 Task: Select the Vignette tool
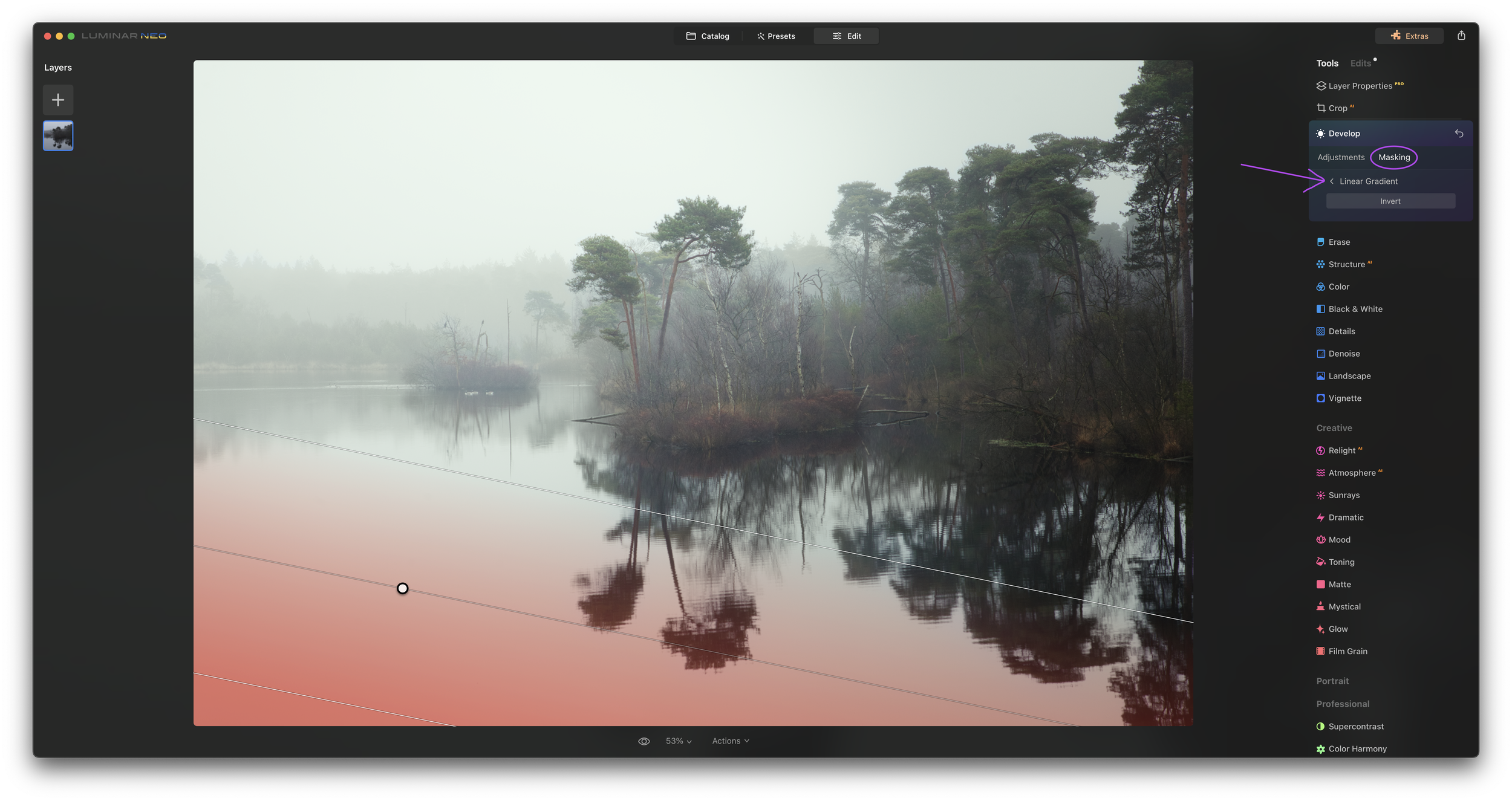[1344, 398]
